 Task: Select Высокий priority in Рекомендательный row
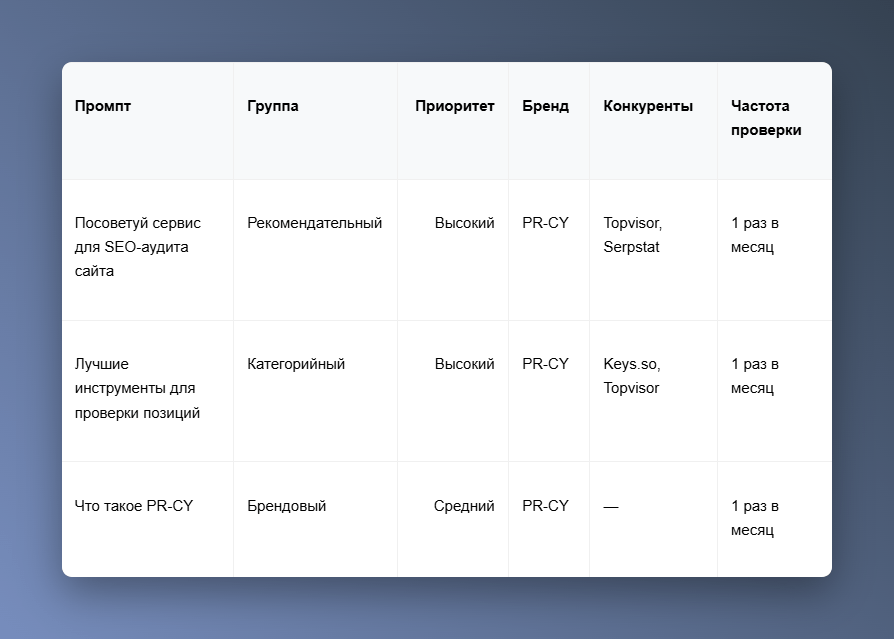pyautogui.click(x=464, y=223)
